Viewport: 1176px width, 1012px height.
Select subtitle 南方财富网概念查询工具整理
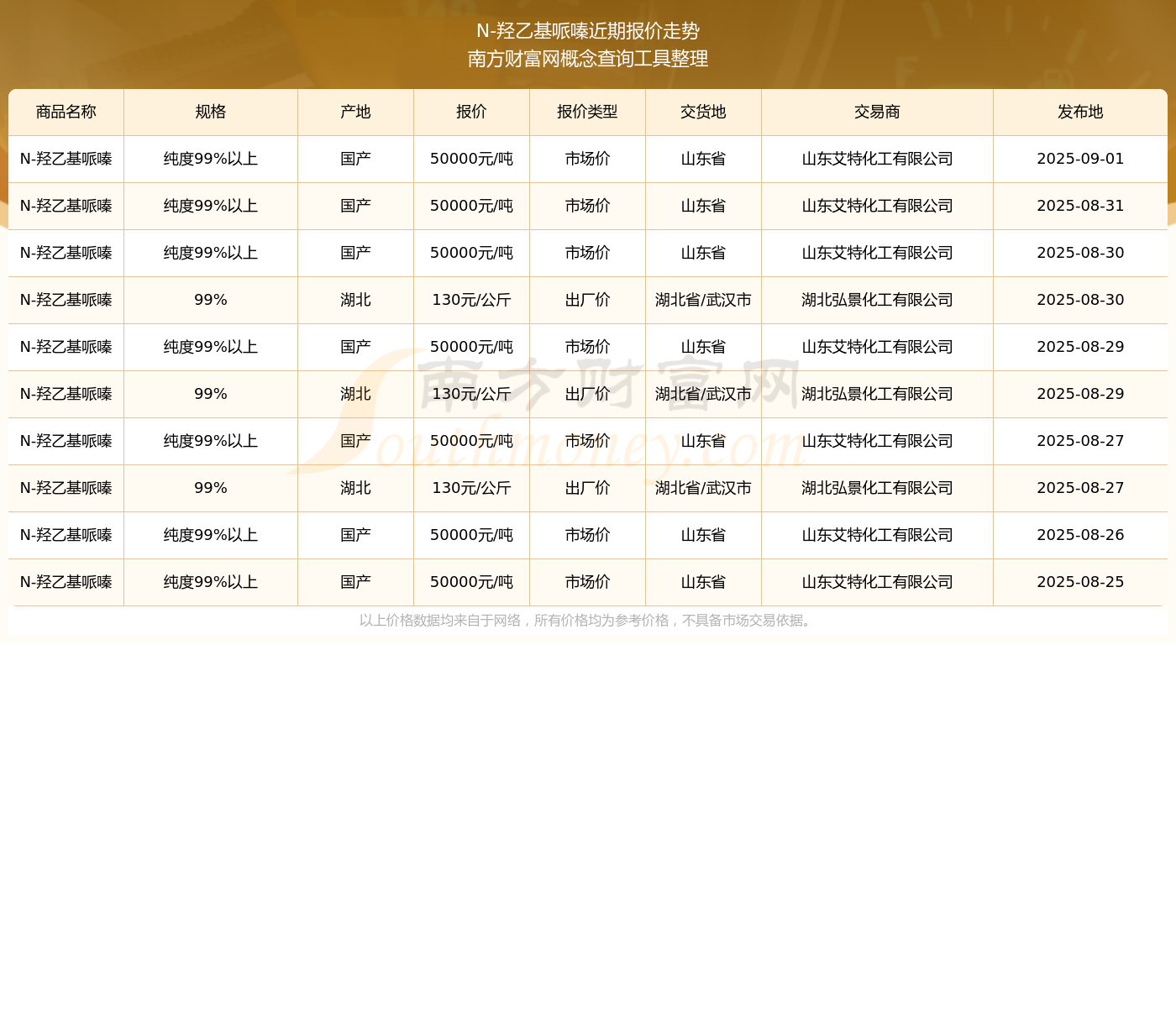588,59
